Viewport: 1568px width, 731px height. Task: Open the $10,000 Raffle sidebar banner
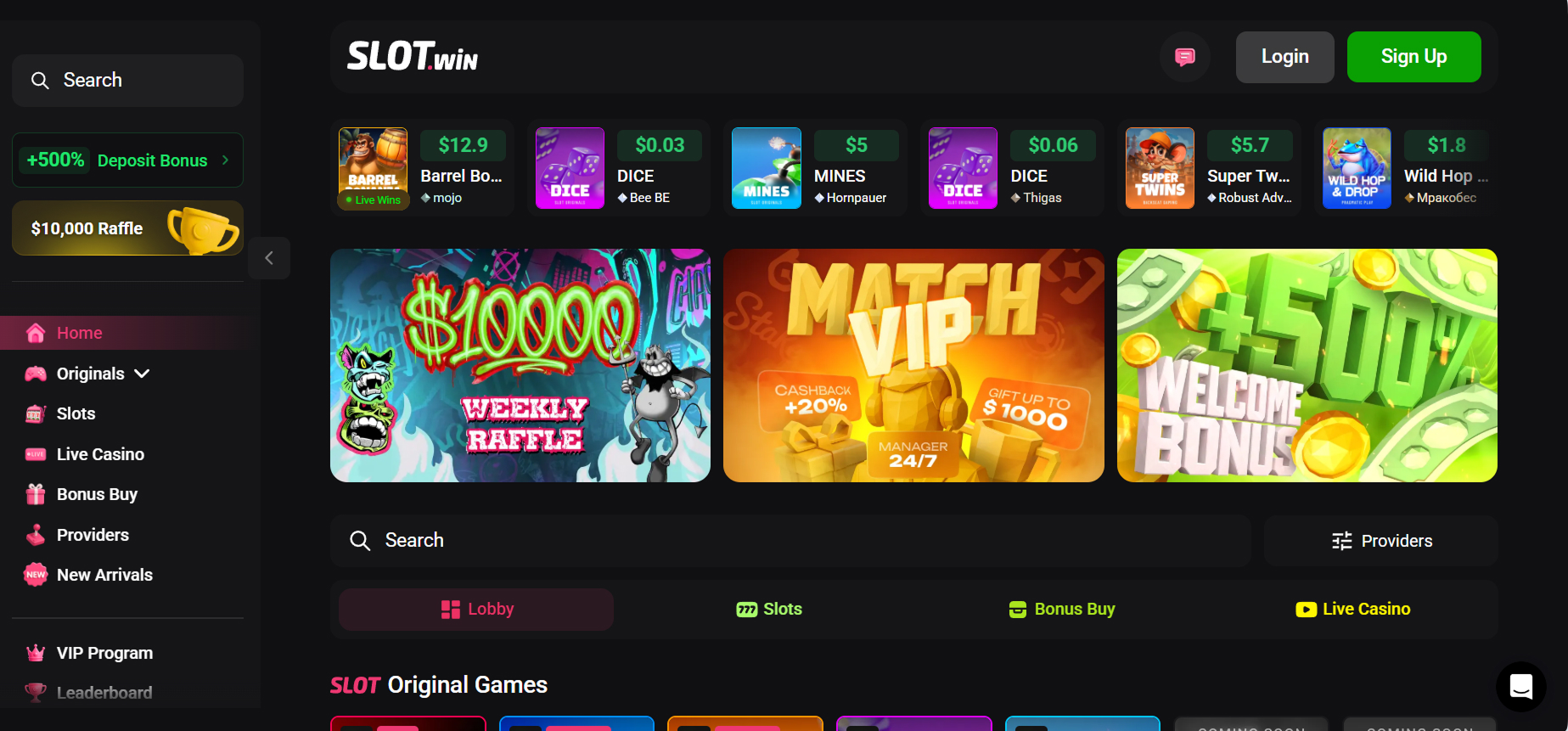click(x=127, y=228)
